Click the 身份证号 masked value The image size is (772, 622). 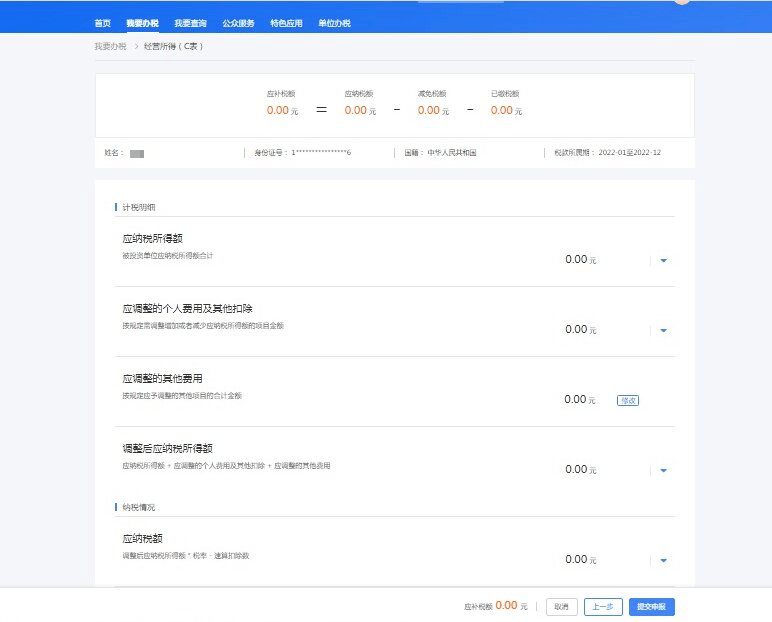[x=321, y=153]
